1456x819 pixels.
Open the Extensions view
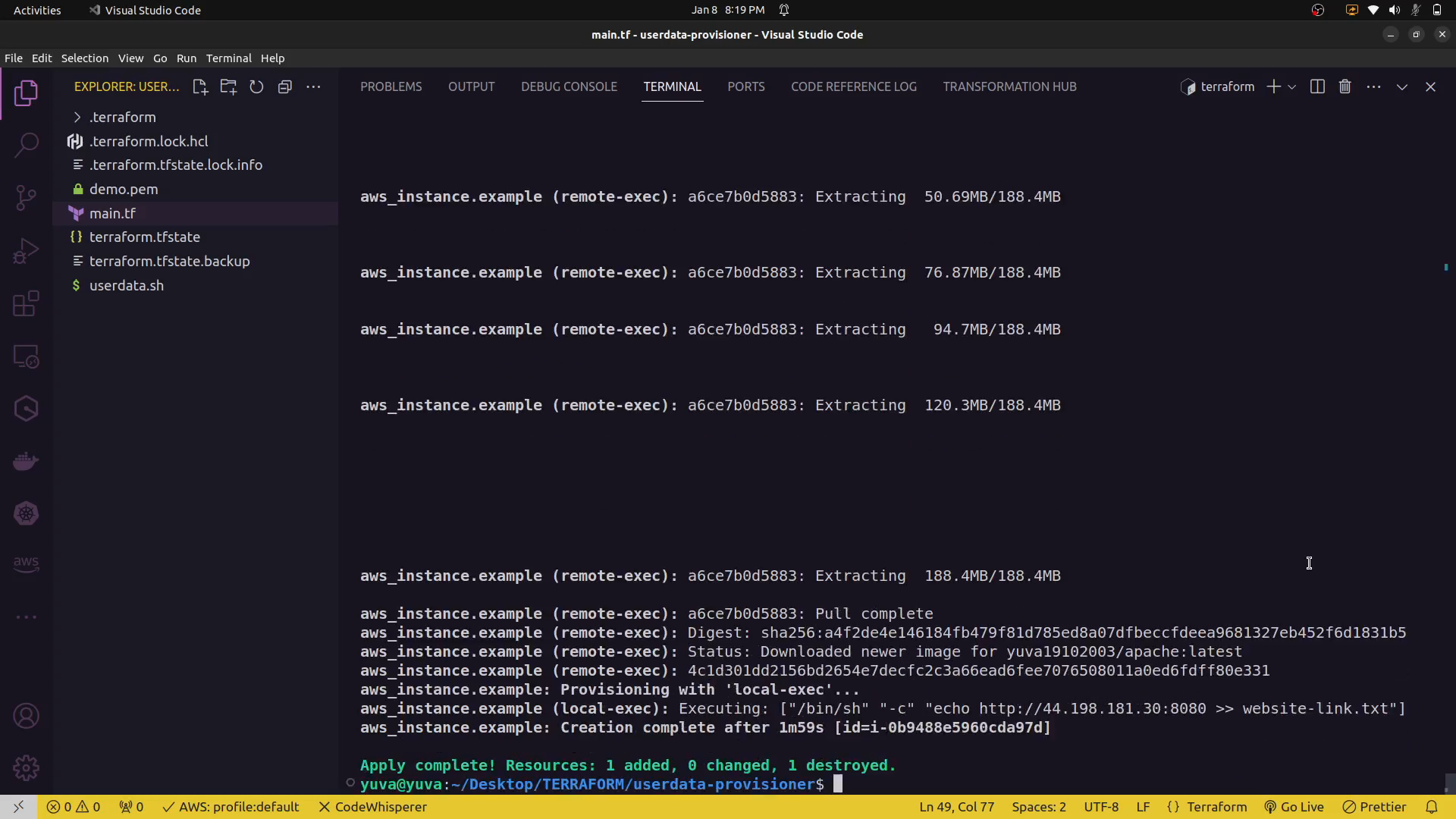[x=27, y=304]
